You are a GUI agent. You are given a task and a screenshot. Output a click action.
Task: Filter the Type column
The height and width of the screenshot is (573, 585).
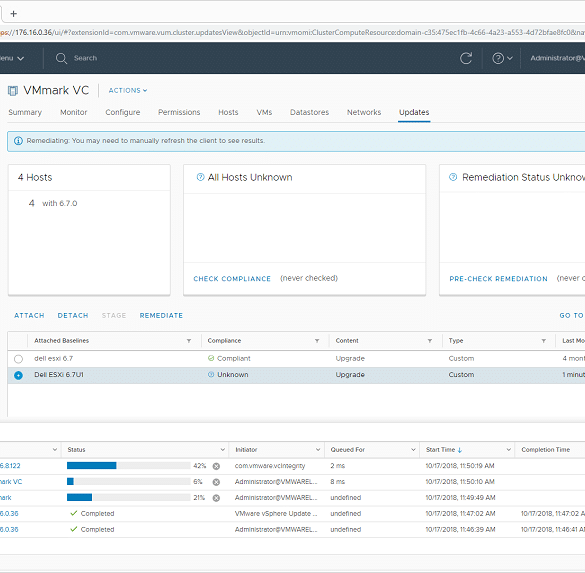(x=544, y=341)
